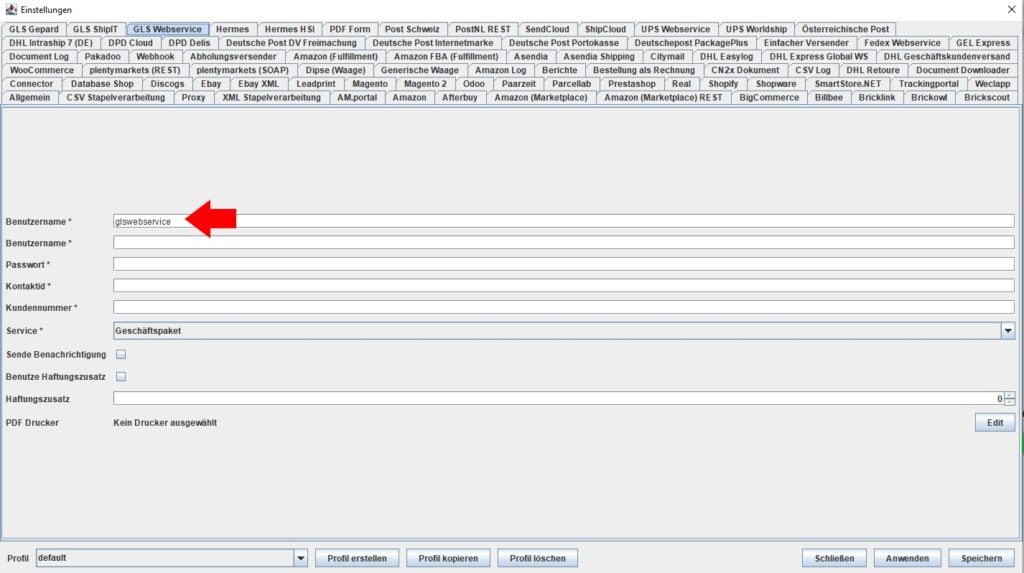
Task: Decrease the Haftungszusatz value with down arrow
Action: pyautogui.click(x=1010, y=402)
